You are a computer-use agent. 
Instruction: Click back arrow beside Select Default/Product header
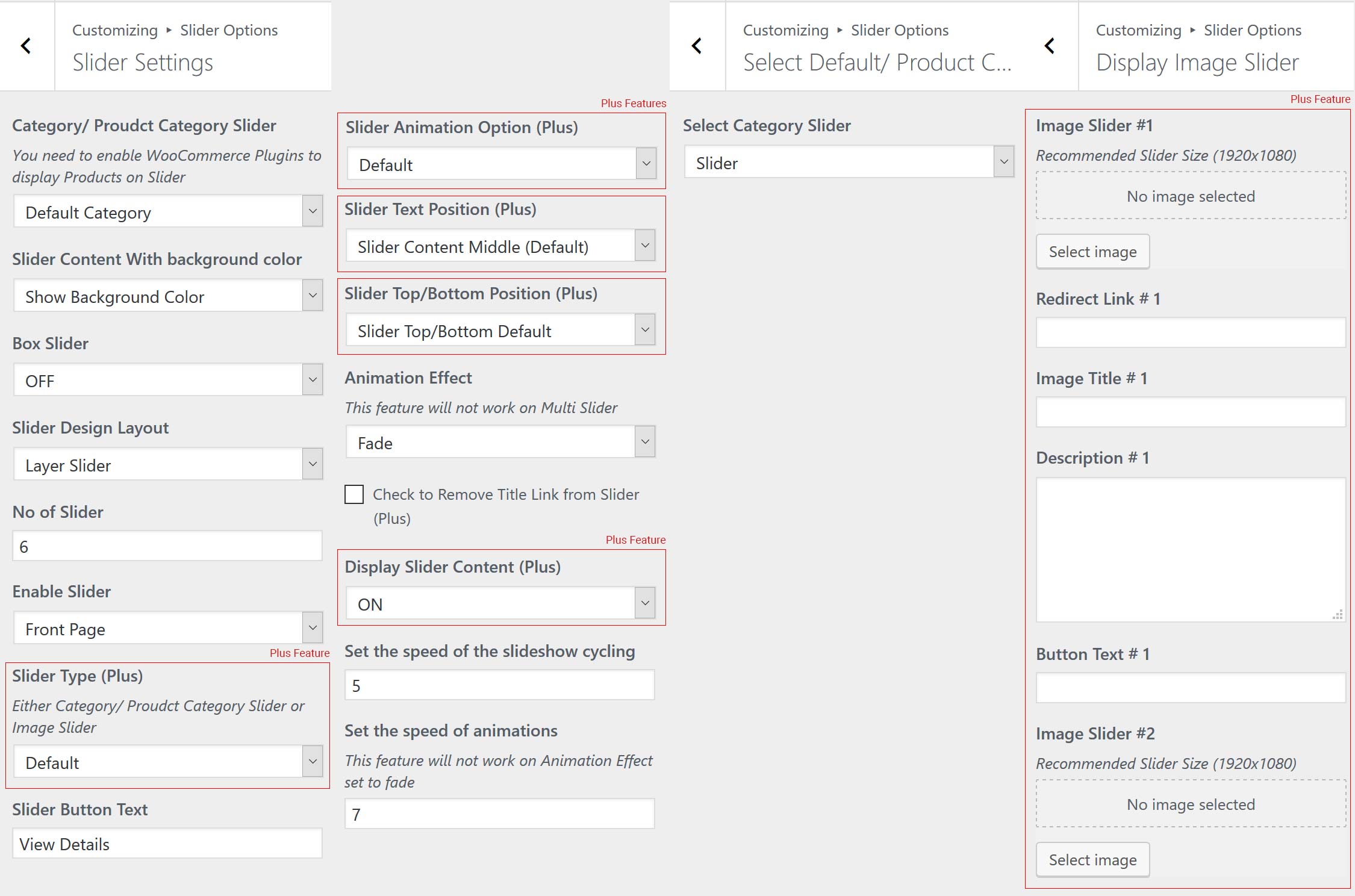697,46
